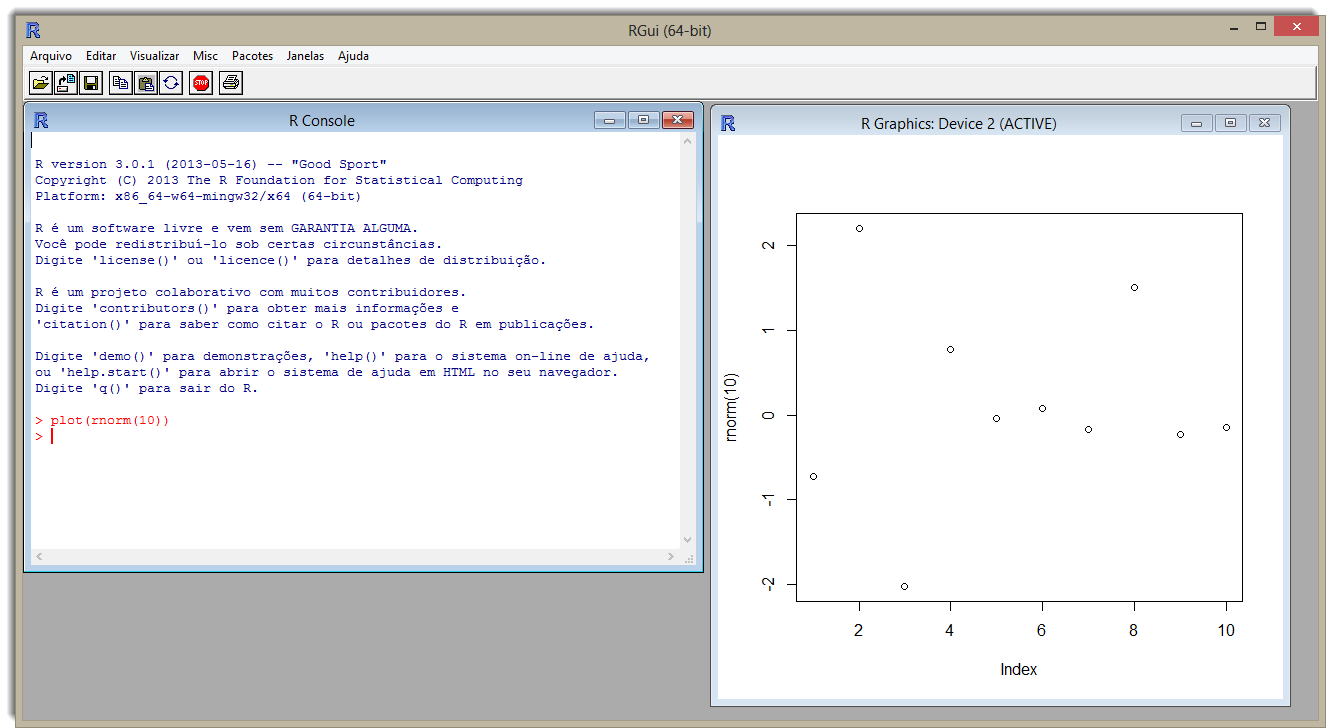Click the console horizontal scrollbar right arrow
1326x728 pixels.
tap(672, 556)
